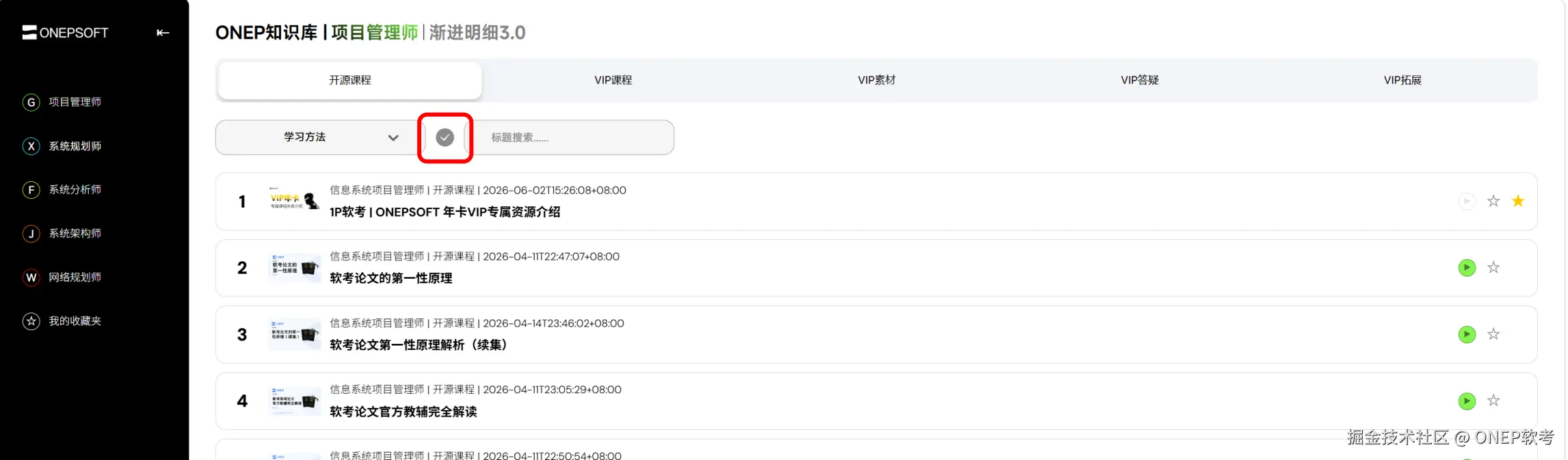Click the star circle icon for 我的收藏夹
Viewport: 1568px width, 460px height.
click(31, 321)
